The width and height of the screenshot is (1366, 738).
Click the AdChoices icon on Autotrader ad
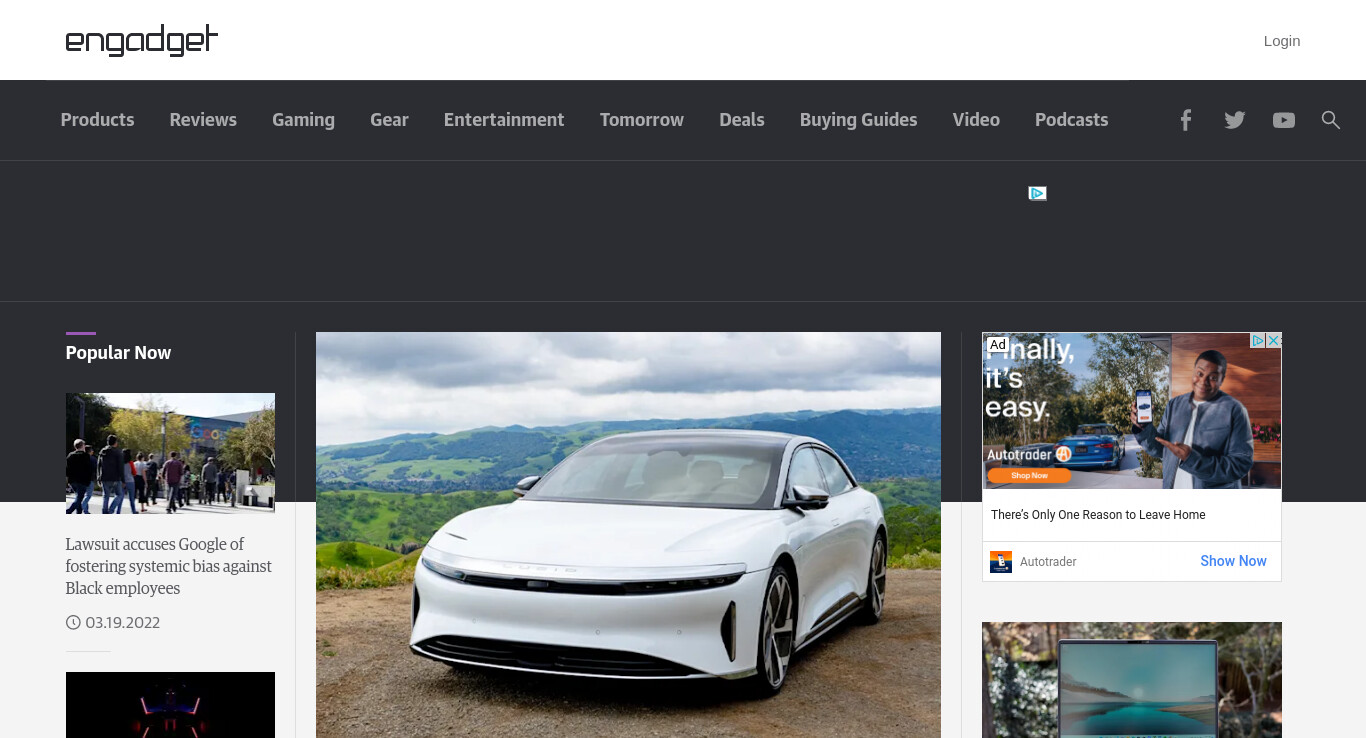pyautogui.click(x=1259, y=340)
